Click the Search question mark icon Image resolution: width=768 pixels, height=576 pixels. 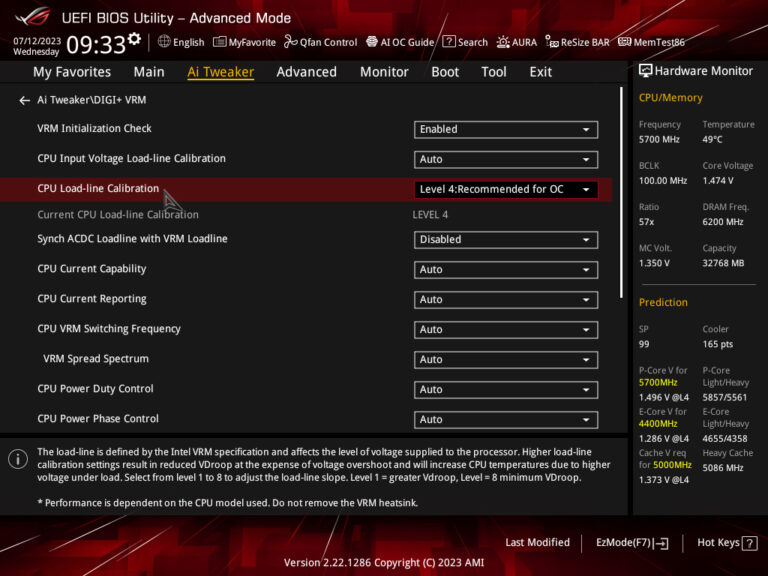[x=450, y=42]
